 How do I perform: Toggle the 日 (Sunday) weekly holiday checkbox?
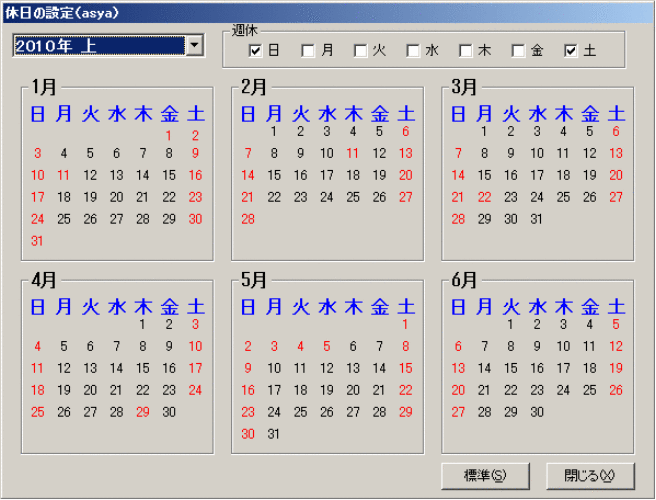click(255, 50)
